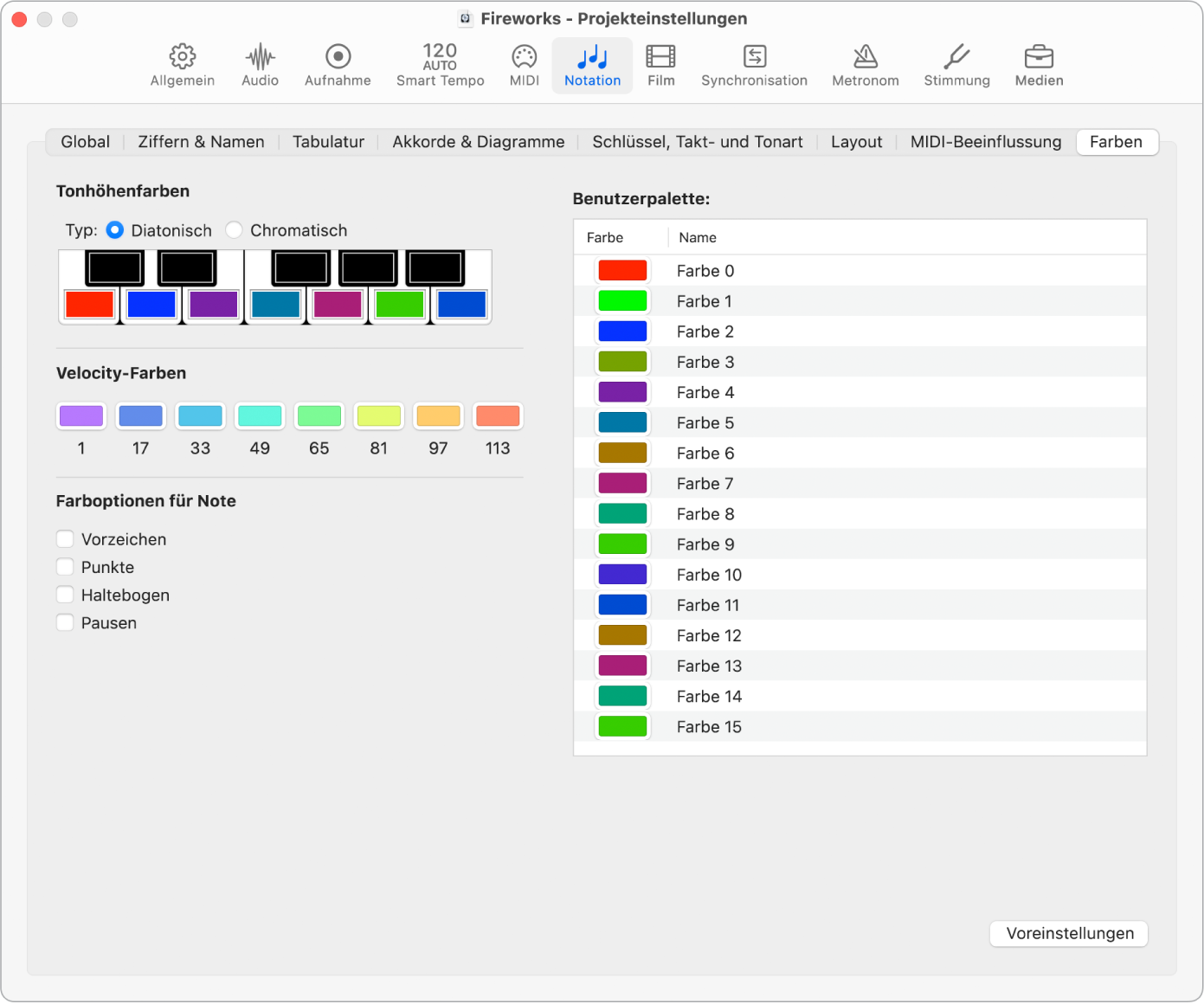Click the velocity color swatch for 17
This screenshot has width=1204, height=1004.
pyautogui.click(x=140, y=415)
